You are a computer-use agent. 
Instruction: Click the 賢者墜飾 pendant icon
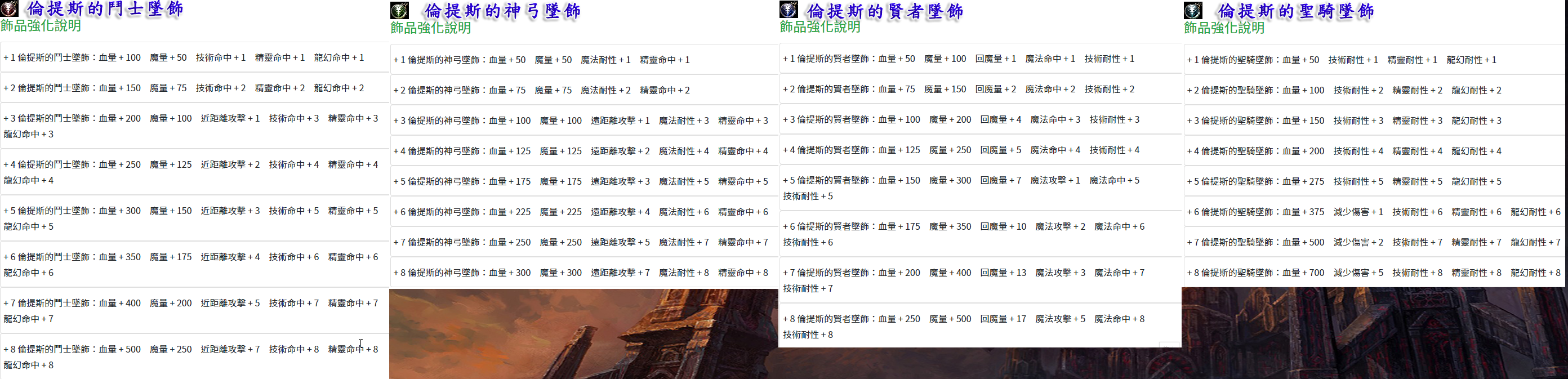pos(789,10)
